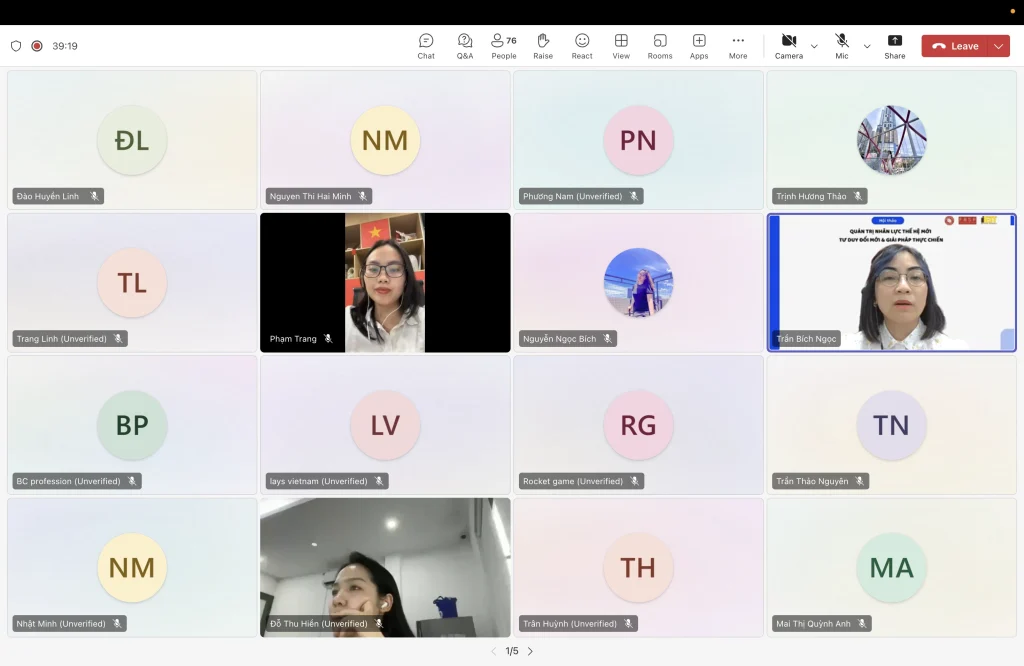The image size is (1024, 666).
Task: Leave the meeting
Action: 955,46
